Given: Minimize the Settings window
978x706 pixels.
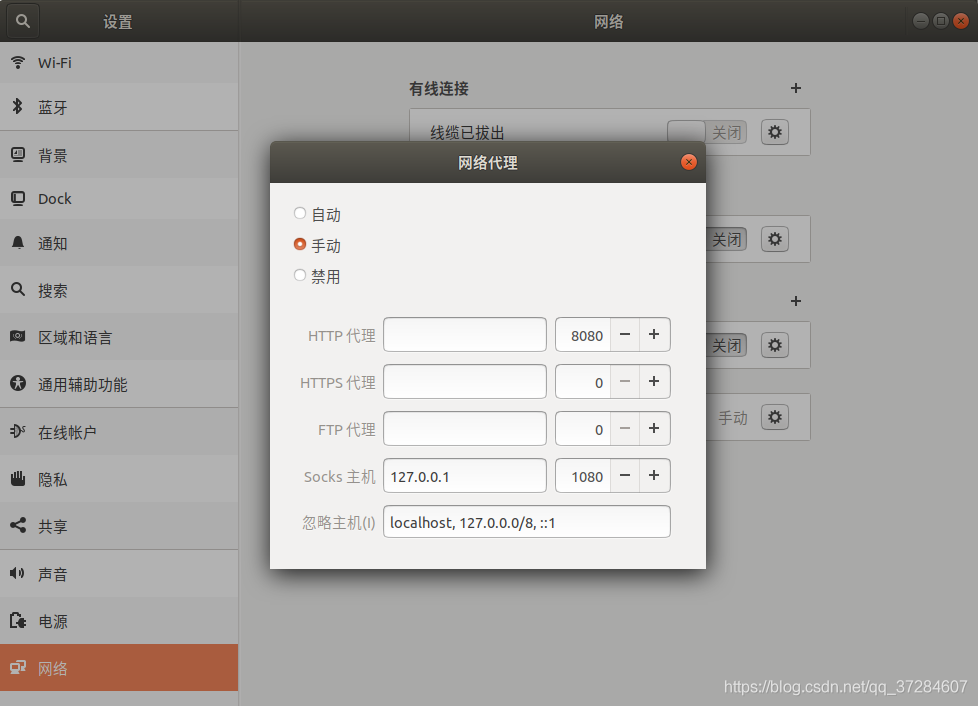Looking at the screenshot, I should click(921, 21).
